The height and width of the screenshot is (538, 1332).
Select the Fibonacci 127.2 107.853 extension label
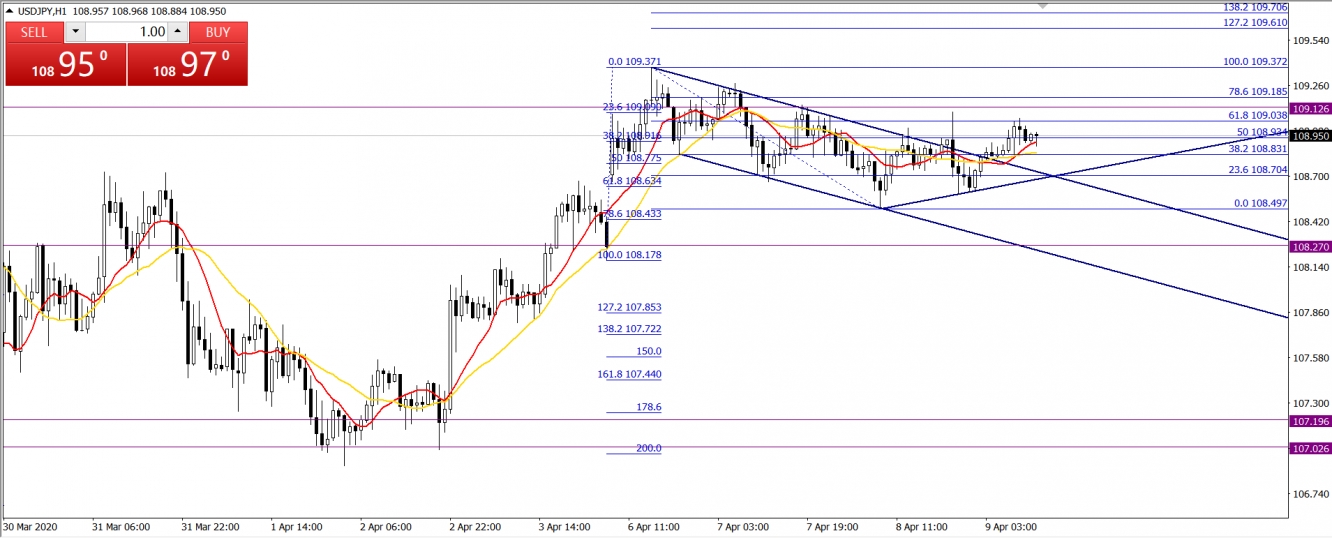[630, 307]
